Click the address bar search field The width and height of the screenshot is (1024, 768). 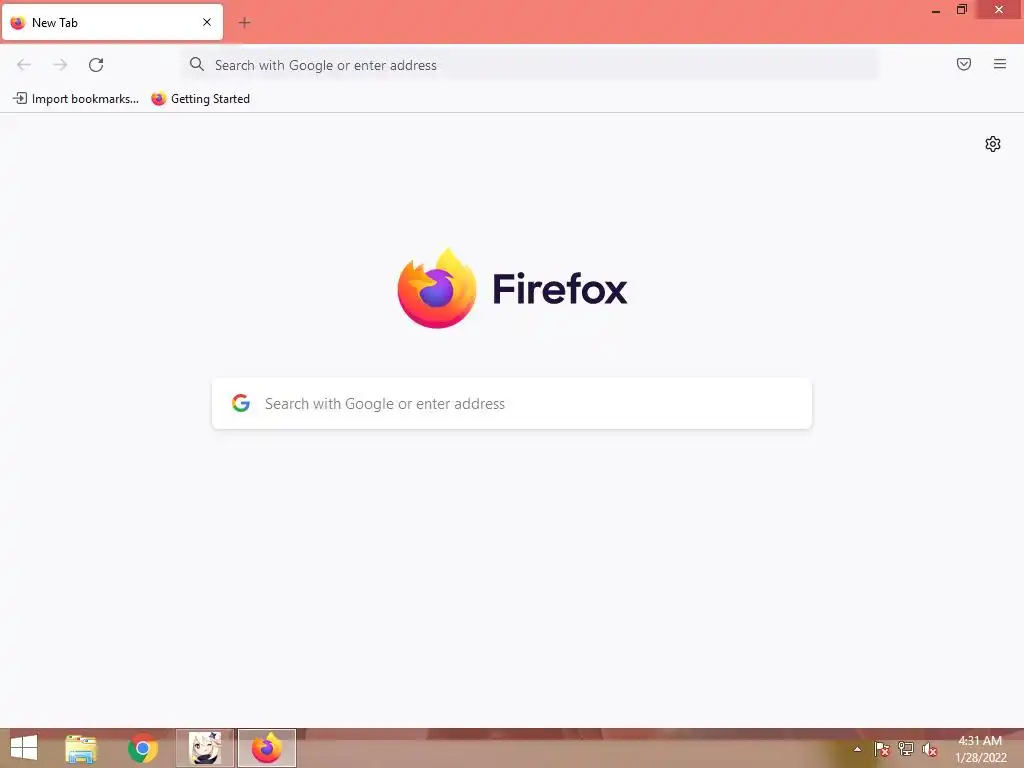[x=530, y=65]
